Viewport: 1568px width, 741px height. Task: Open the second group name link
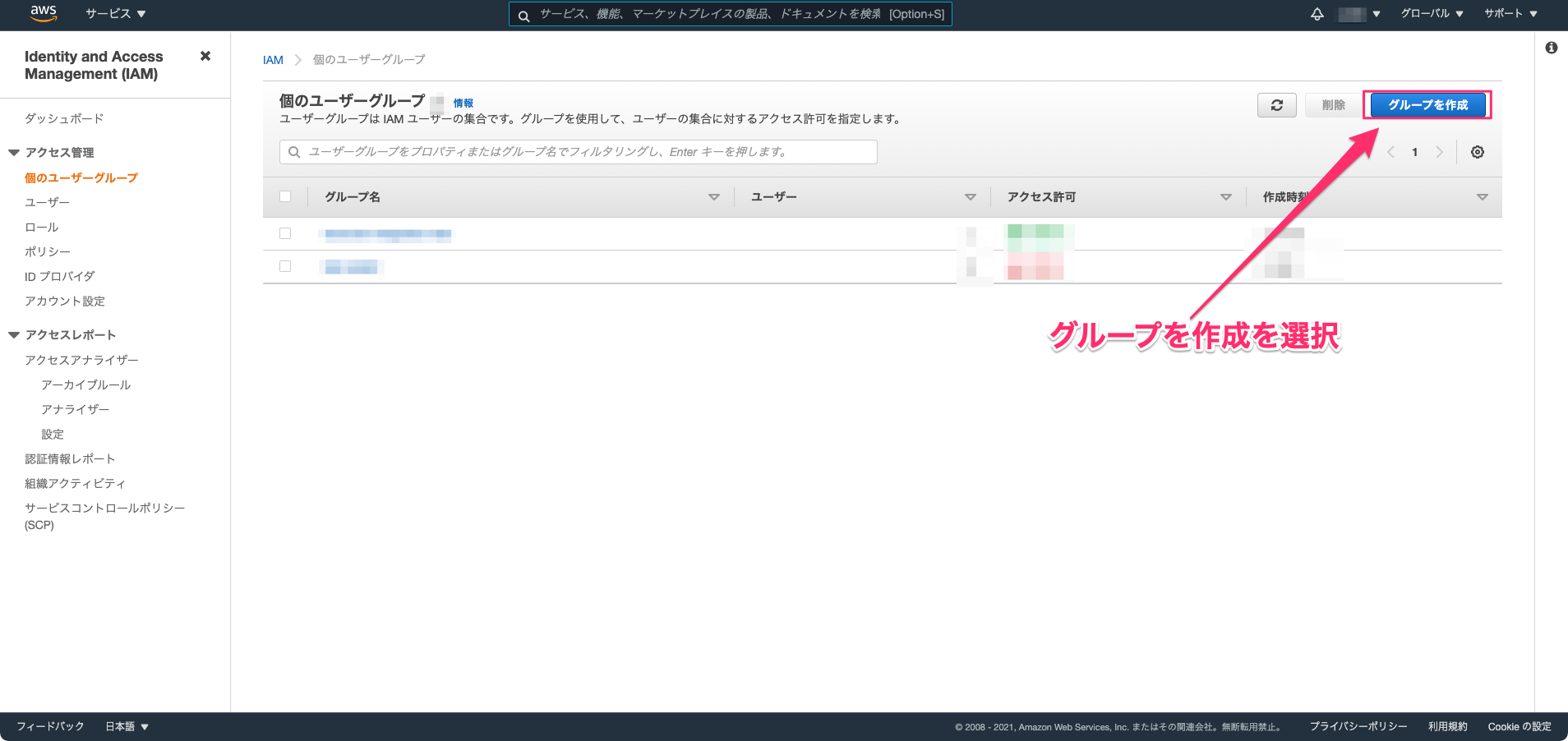[351, 267]
